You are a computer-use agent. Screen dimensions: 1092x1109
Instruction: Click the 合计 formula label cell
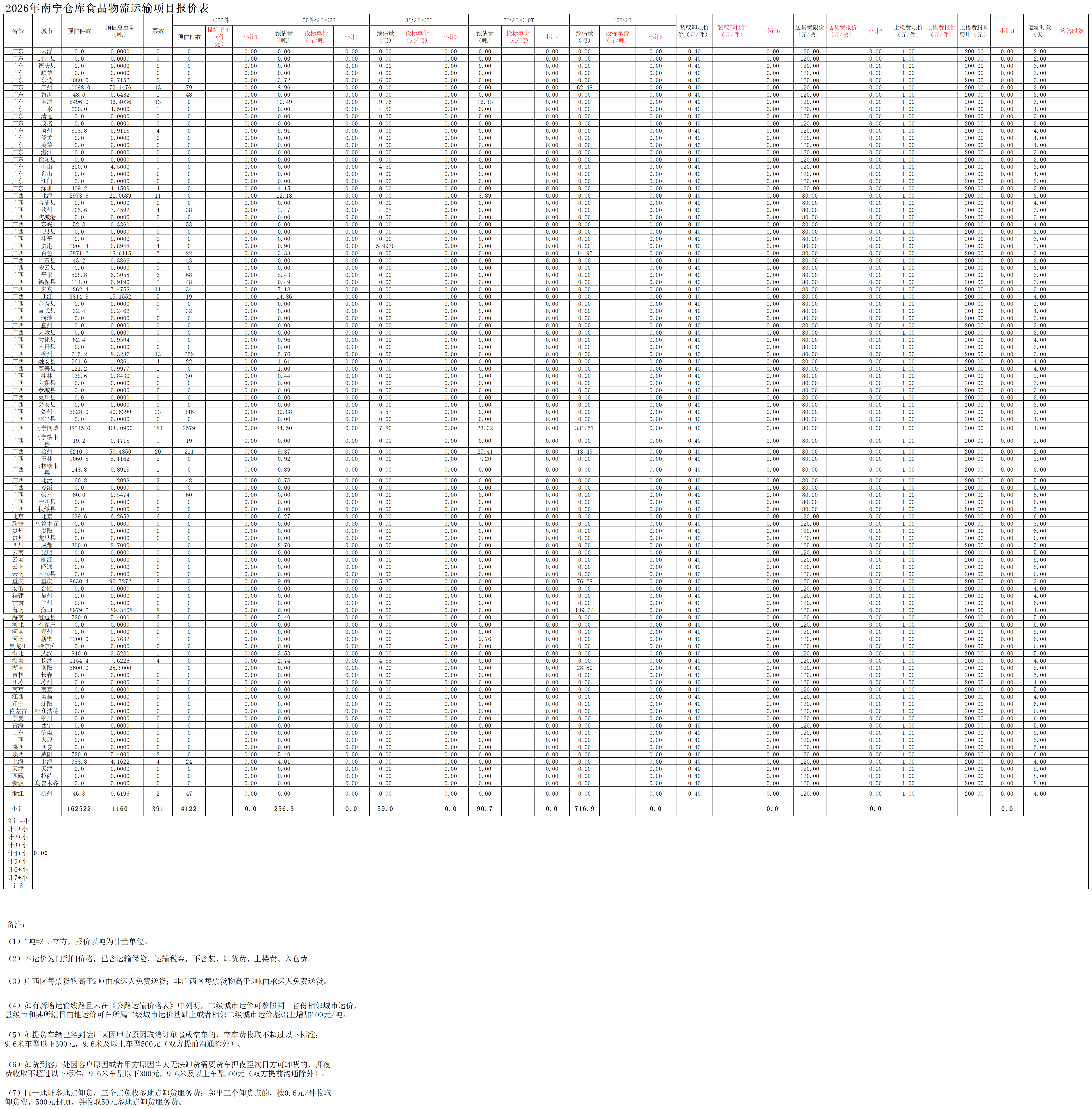click(18, 853)
